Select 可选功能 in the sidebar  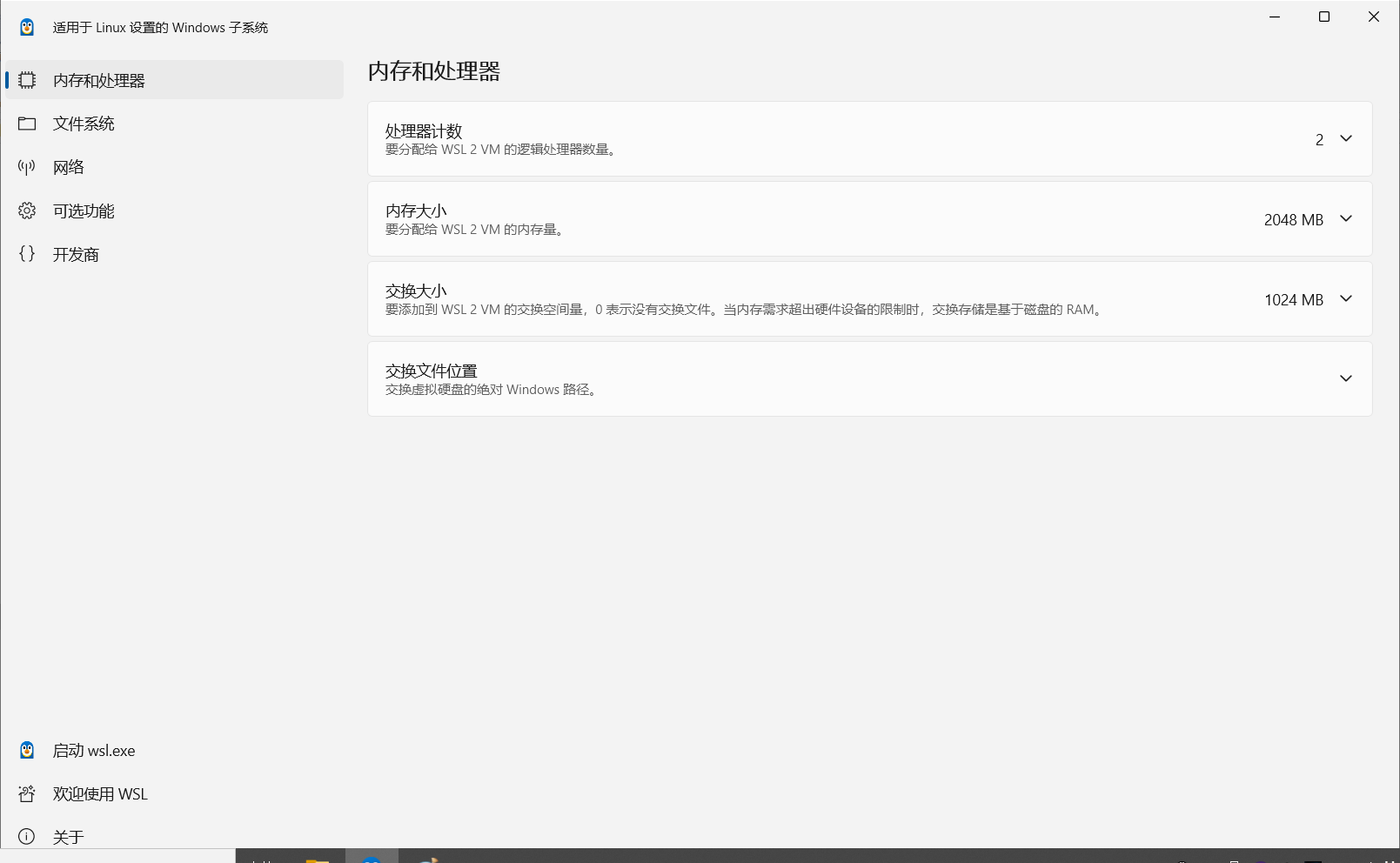coord(174,211)
